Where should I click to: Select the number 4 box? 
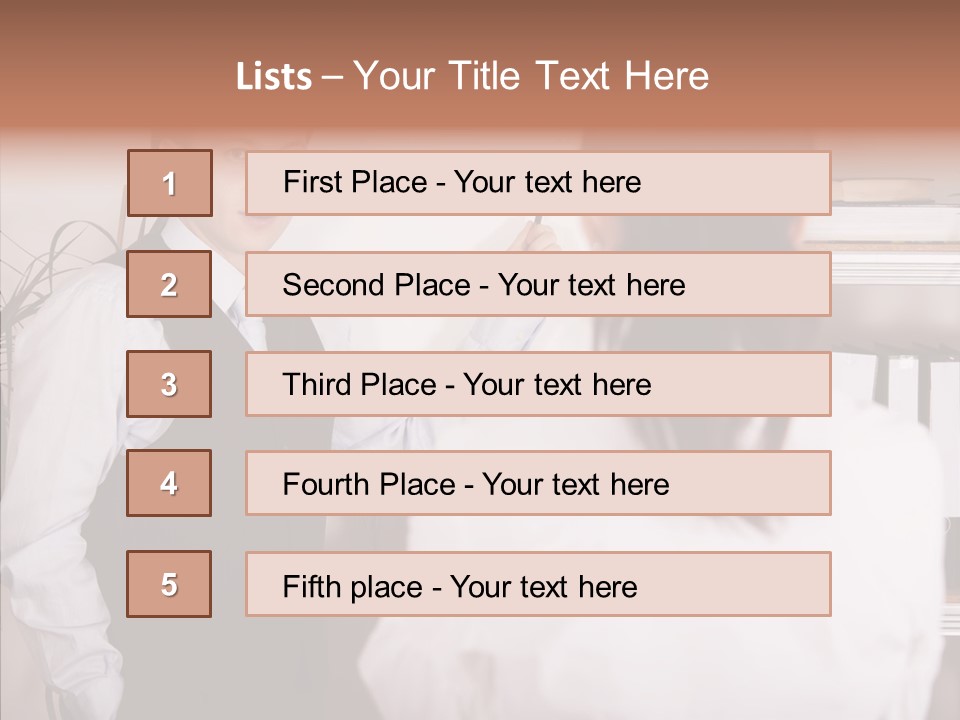click(170, 483)
